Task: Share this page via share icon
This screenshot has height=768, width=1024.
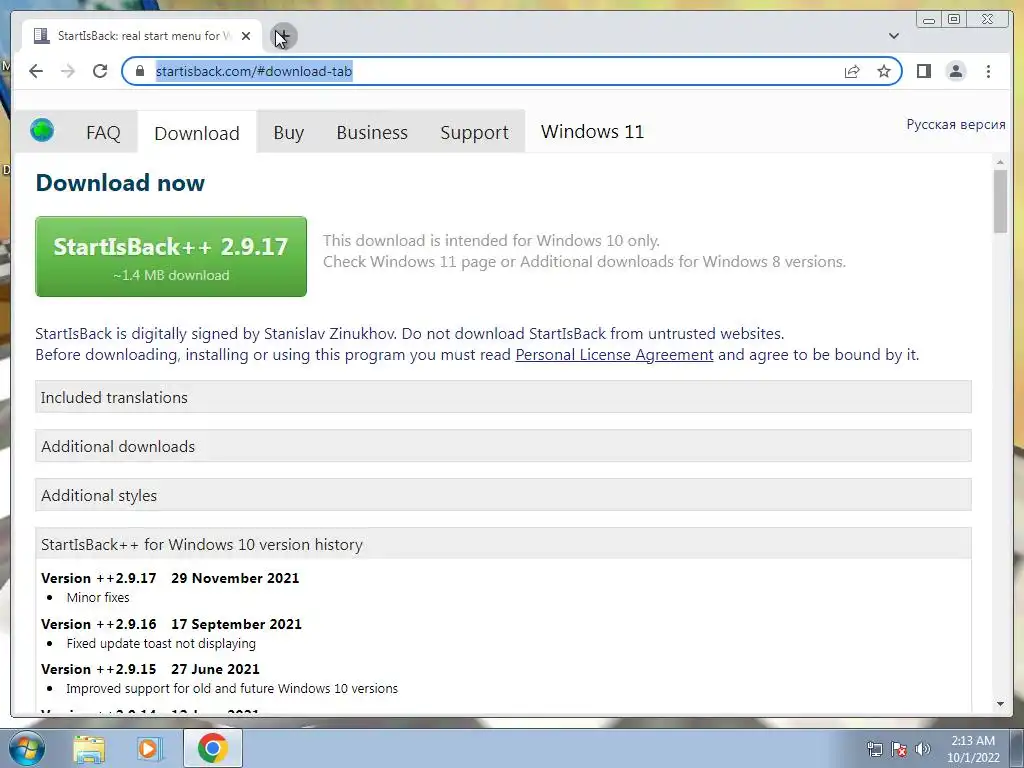Action: pos(852,71)
